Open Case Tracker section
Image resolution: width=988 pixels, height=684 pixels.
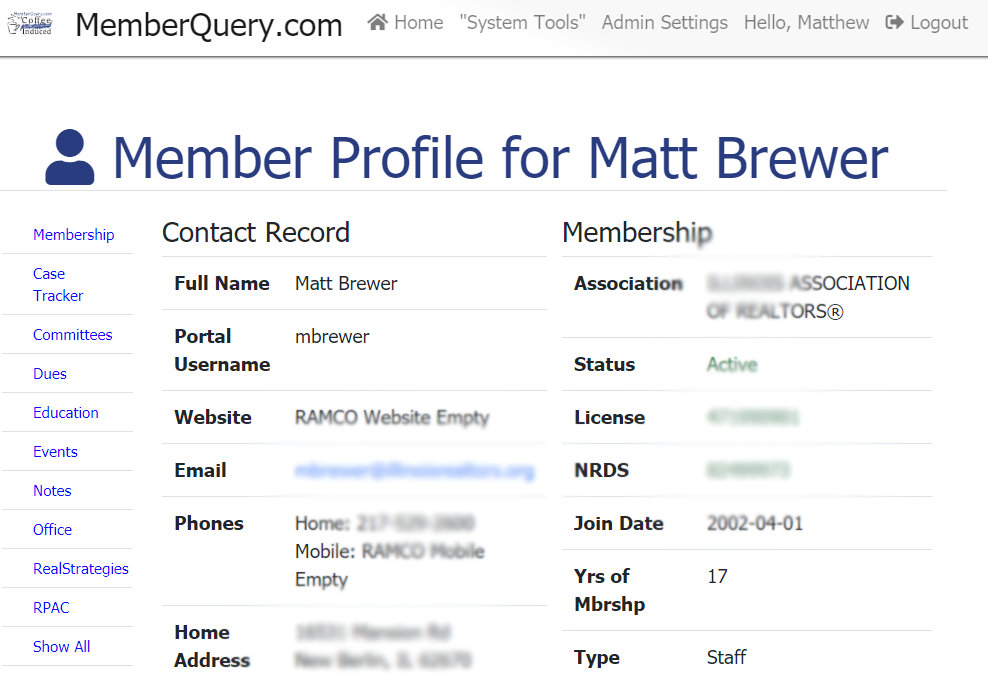(58, 285)
